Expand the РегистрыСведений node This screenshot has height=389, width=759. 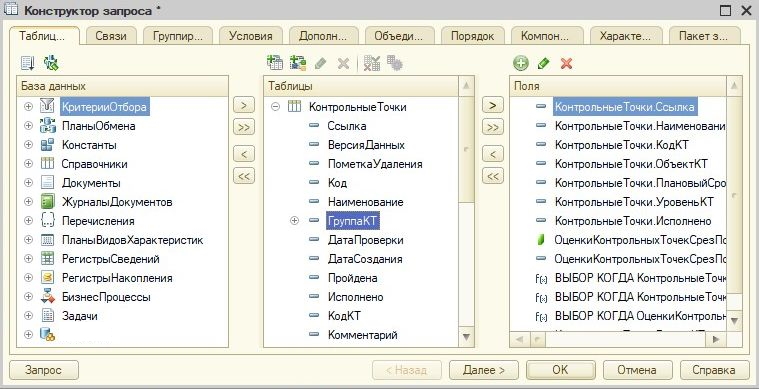[29, 258]
